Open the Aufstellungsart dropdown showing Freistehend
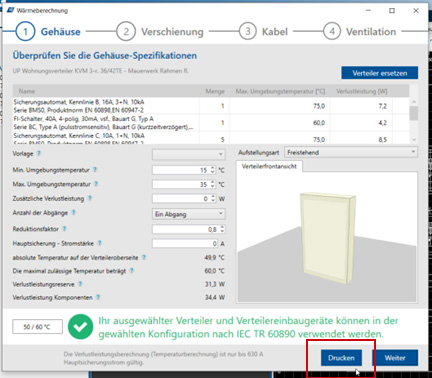This screenshot has height=378, width=432. pyautogui.click(x=351, y=152)
